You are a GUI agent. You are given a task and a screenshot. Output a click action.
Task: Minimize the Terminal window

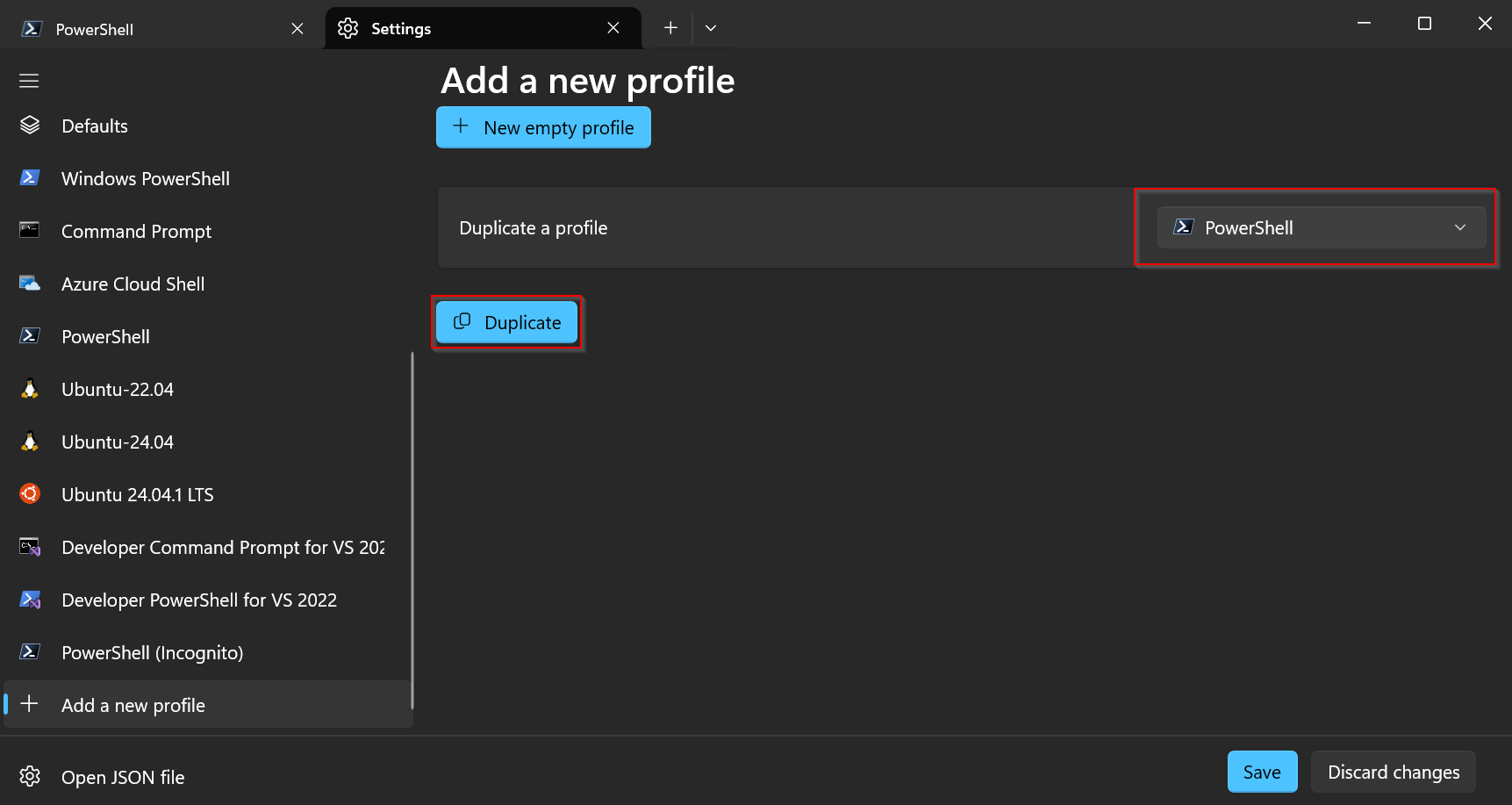pos(1364,24)
